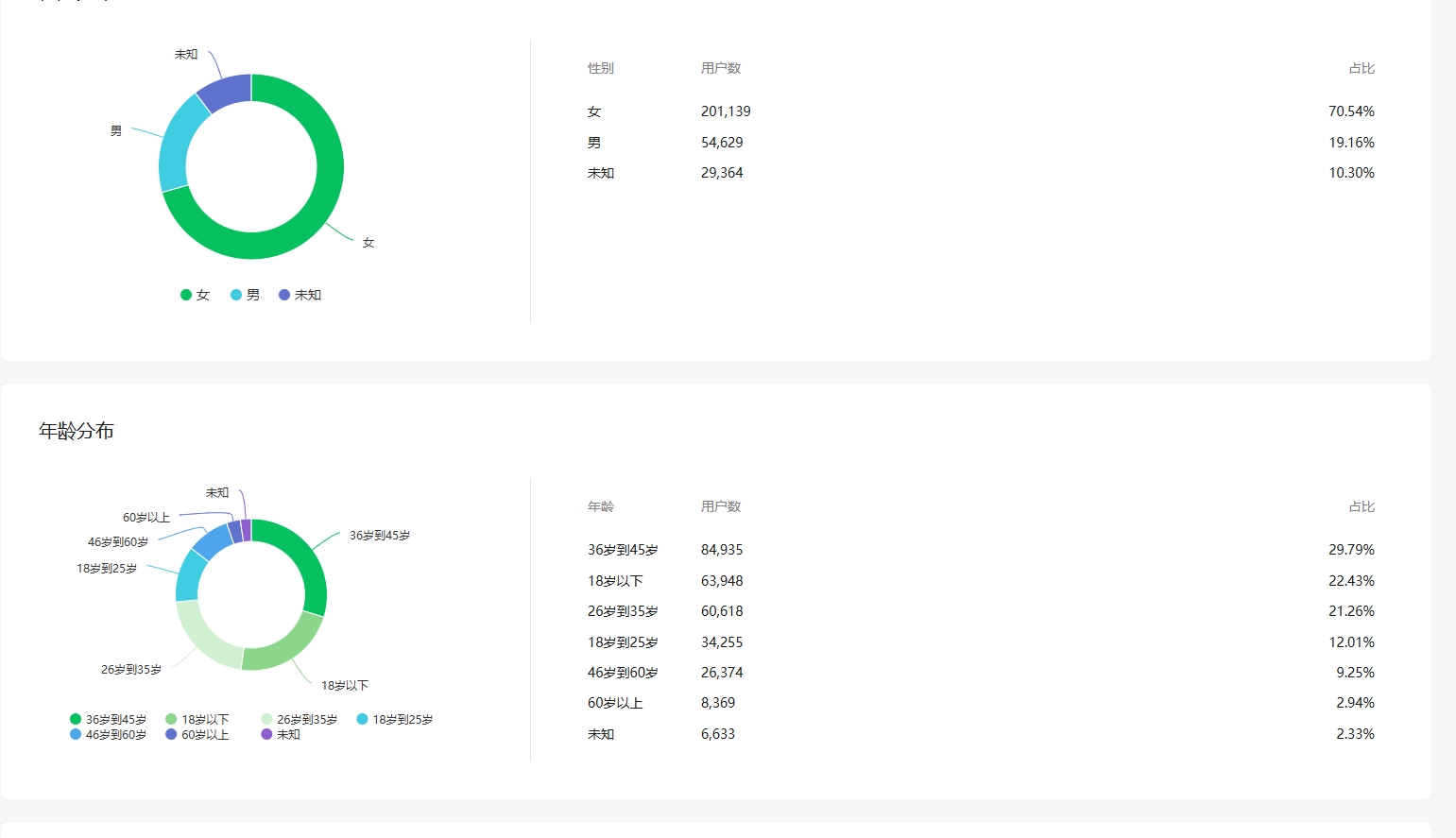
Task: Click the 84,935 user count value
Action: [722, 550]
